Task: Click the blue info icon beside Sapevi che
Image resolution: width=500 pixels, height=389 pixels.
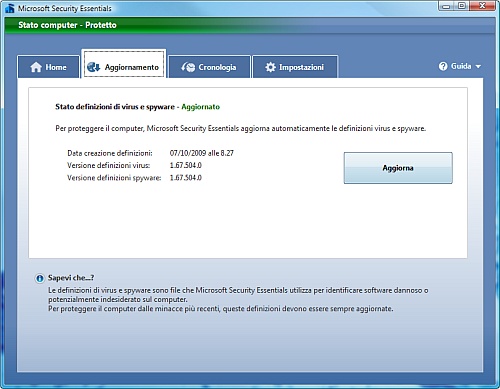Action: pos(40,278)
